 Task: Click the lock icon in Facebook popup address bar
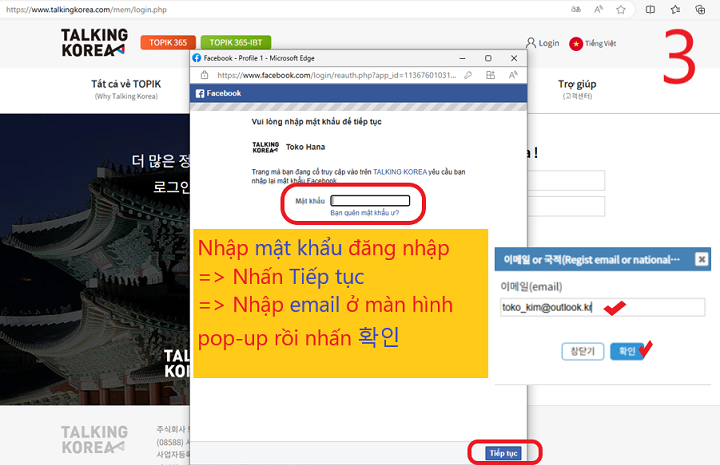pyautogui.click(x=204, y=75)
